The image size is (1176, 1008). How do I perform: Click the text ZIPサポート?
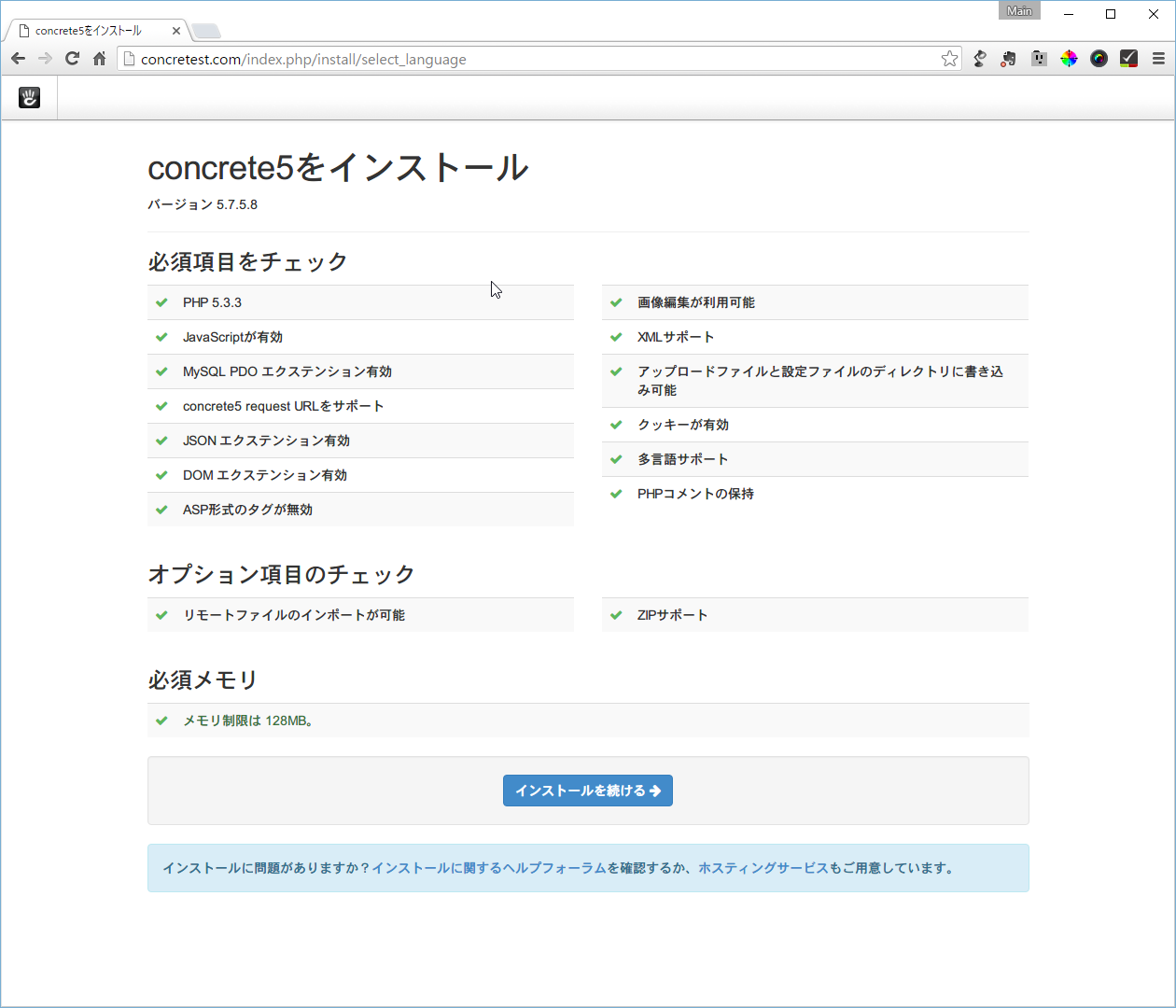coord(673,615)
